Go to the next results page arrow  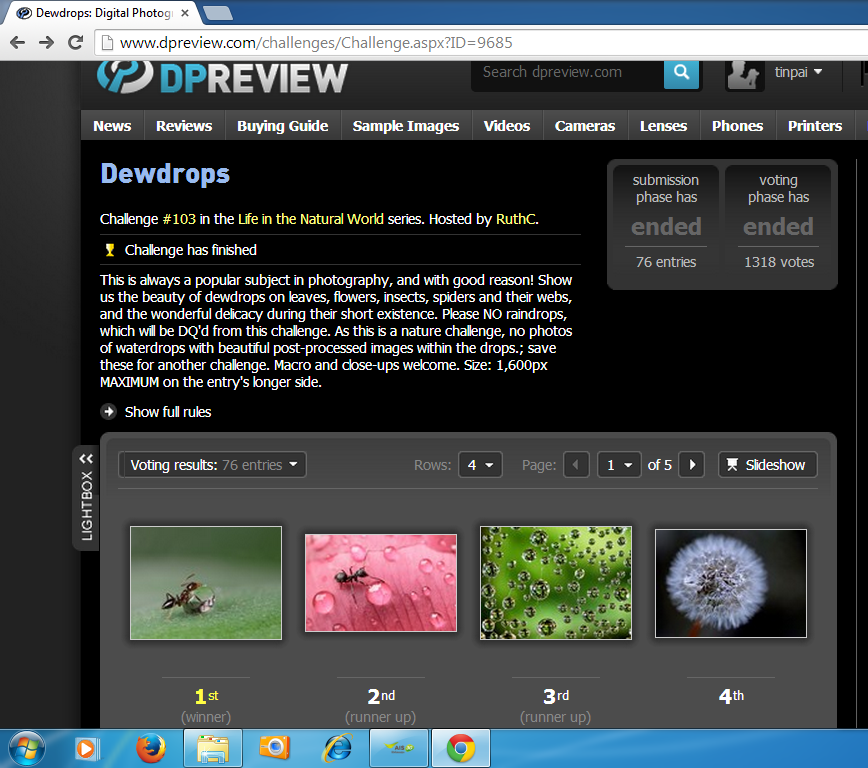coord(691,465)
